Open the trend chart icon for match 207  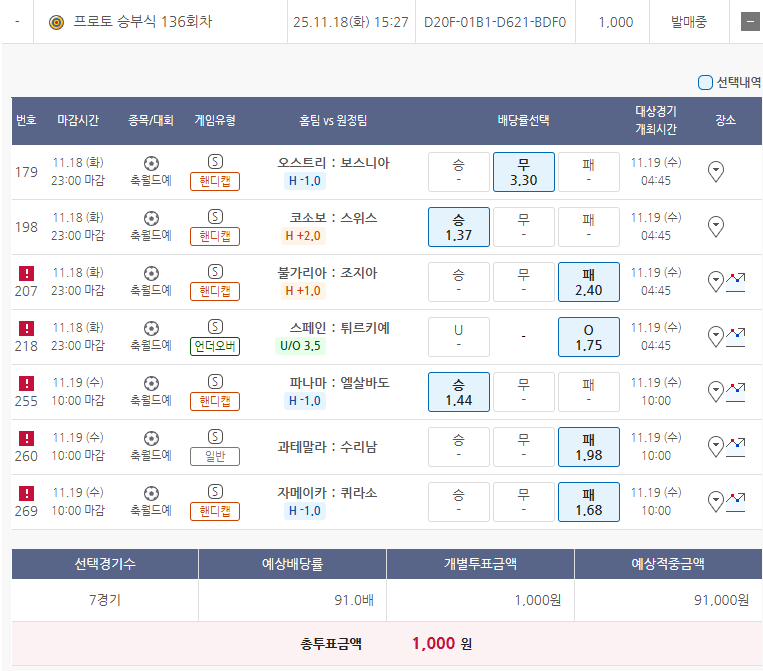[x=736, y=281]
